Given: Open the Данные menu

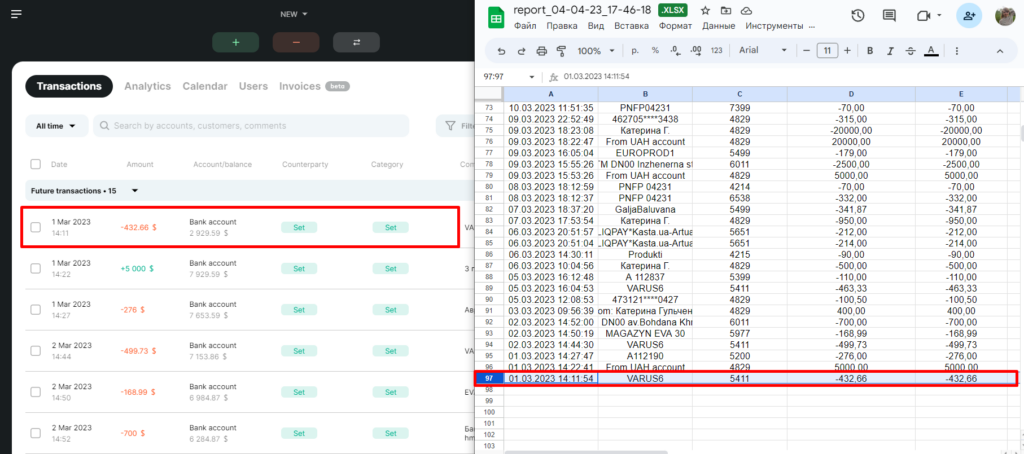Looking at the screenshot, I should pos(719,26).
